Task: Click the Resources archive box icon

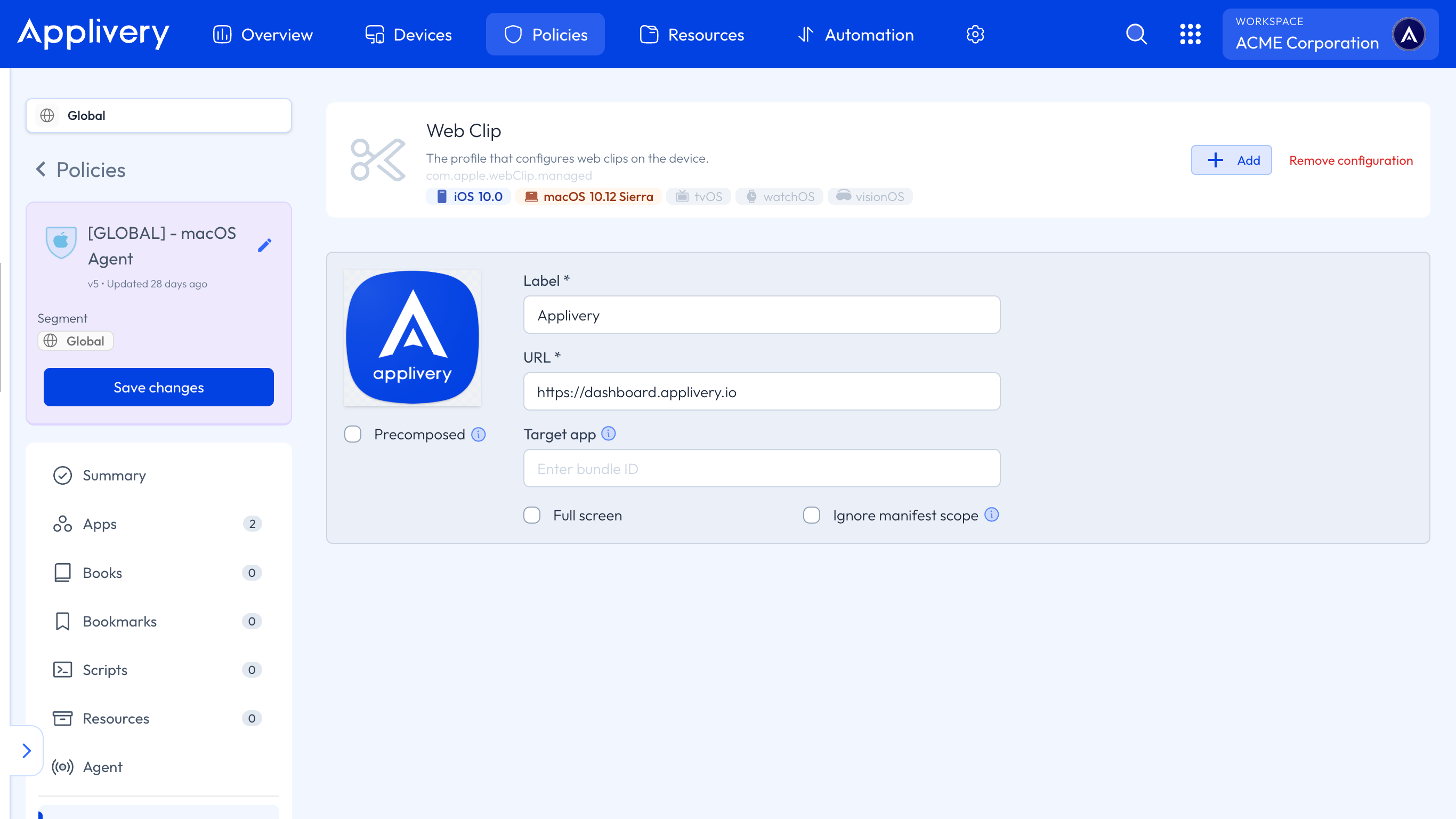Action: pos(62,718)
